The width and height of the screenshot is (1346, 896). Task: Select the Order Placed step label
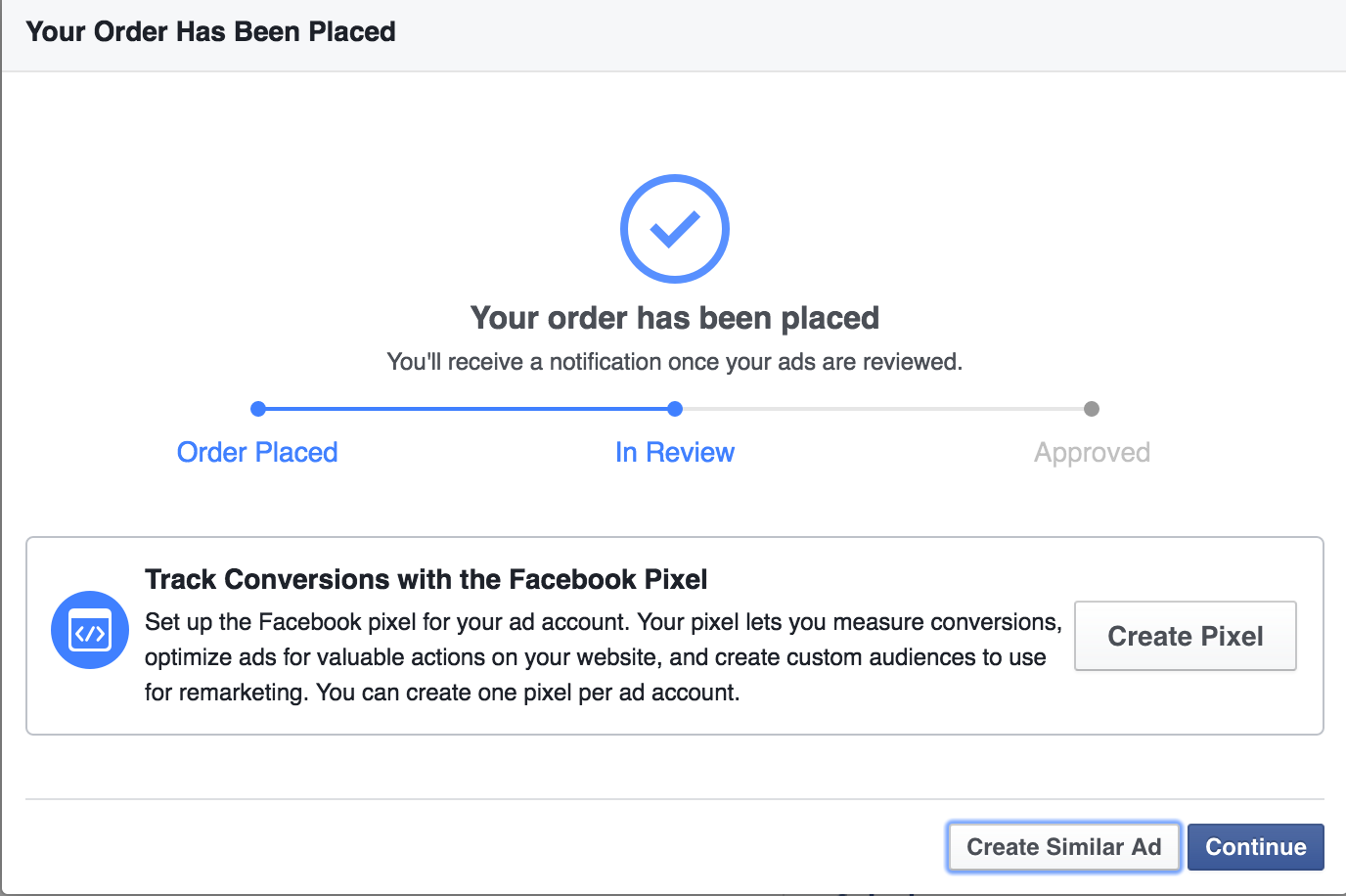257,452
